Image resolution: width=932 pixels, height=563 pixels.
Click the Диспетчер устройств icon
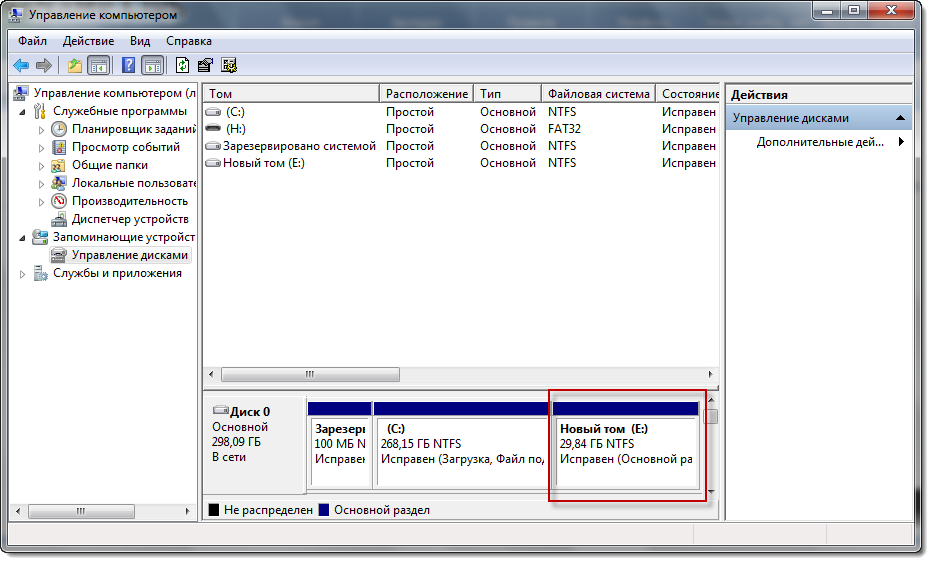tap(58, 219)
